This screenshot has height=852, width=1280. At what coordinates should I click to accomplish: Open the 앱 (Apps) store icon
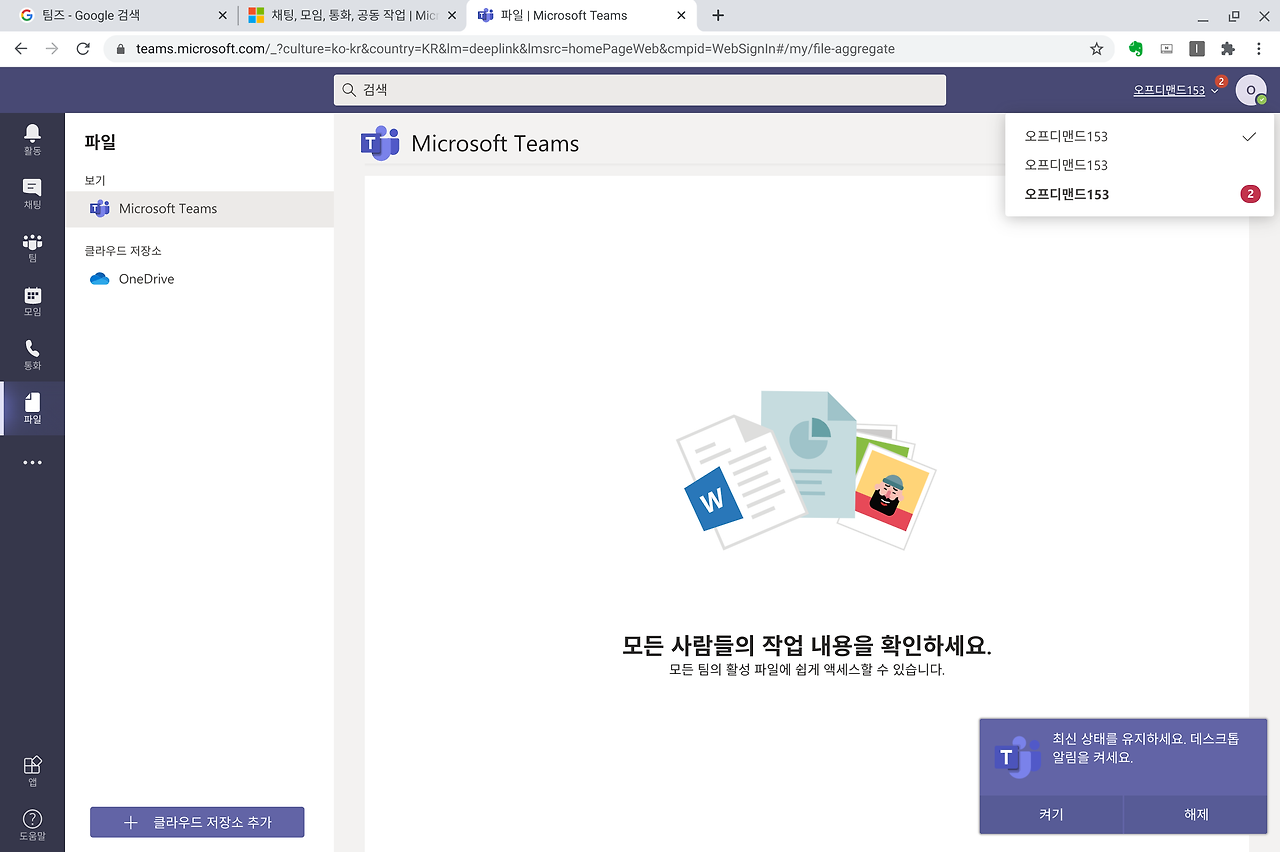32,771
